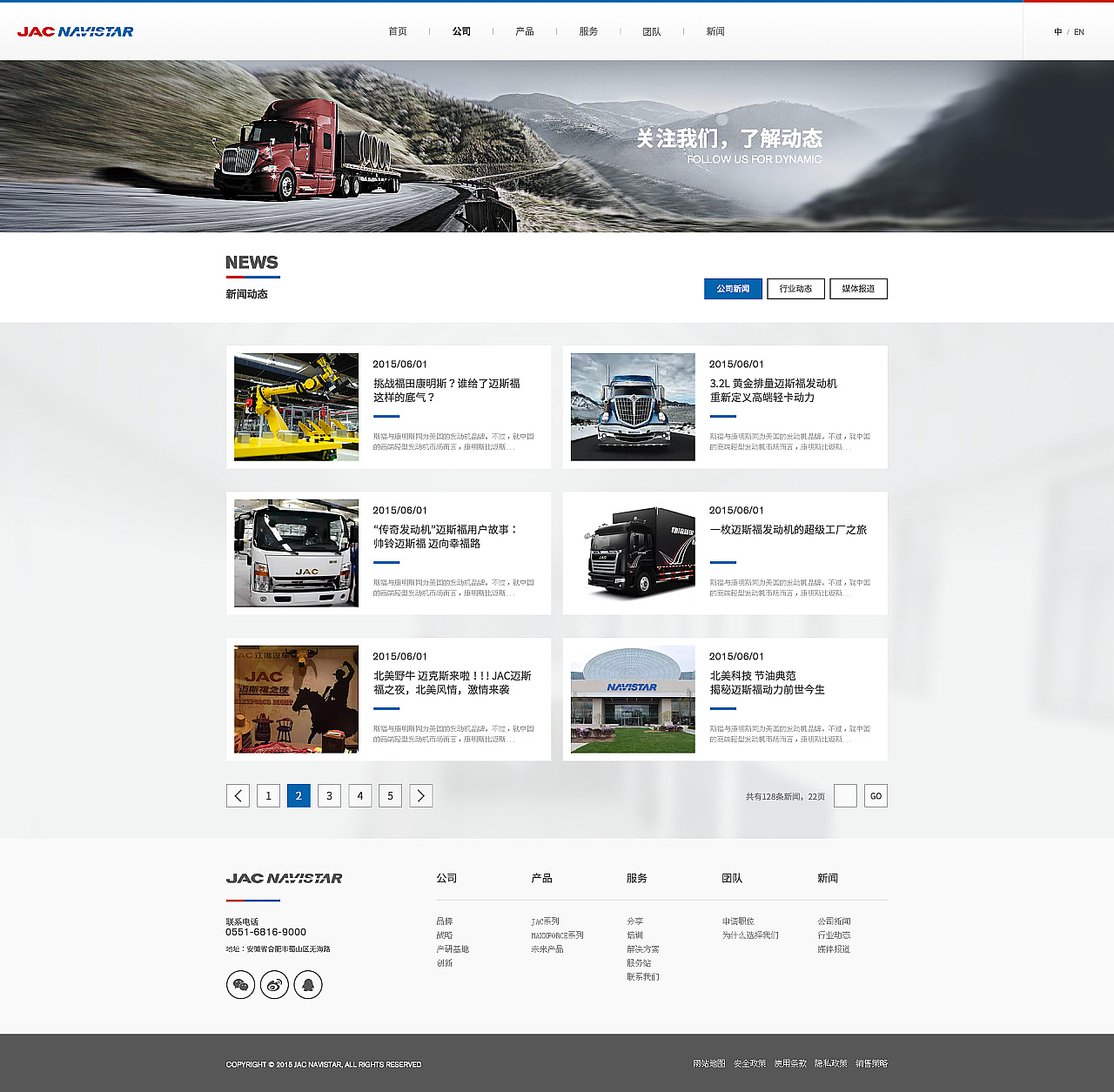Open the 挑战福田康明斯 news headline
The height and width of the screenshot is (1092, 1114).
[446, 391]
